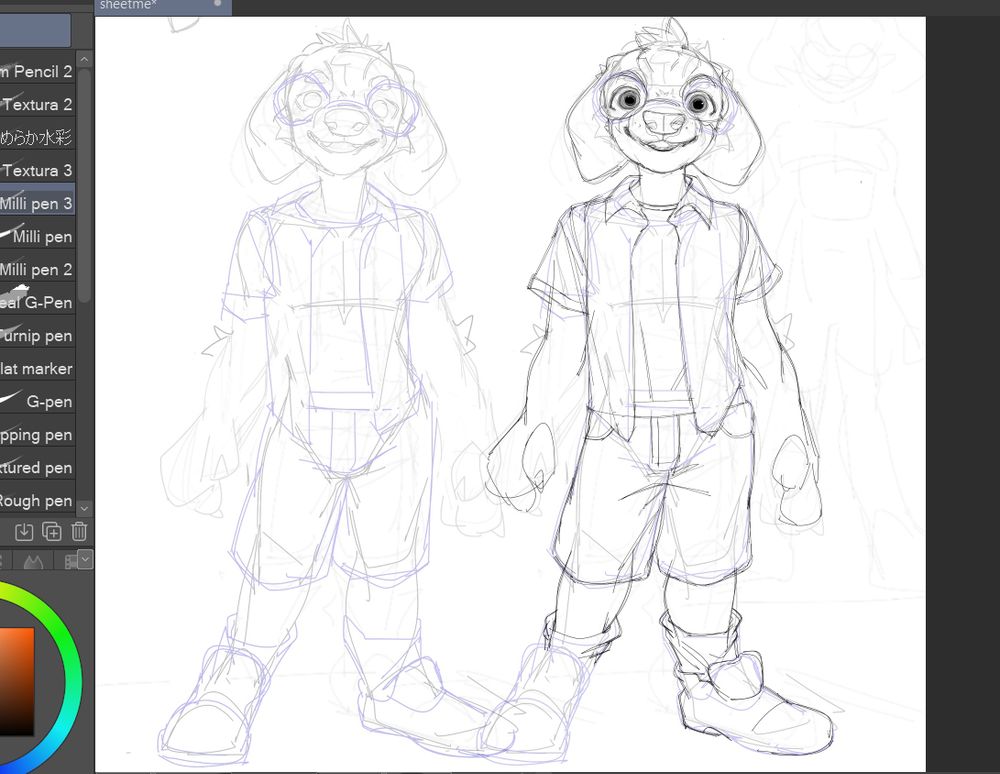Image resolution: width=1000 pixels, height=774 pixels.
Task: Click the scroll-up arrow of brush list
Action: pos(84,59)
